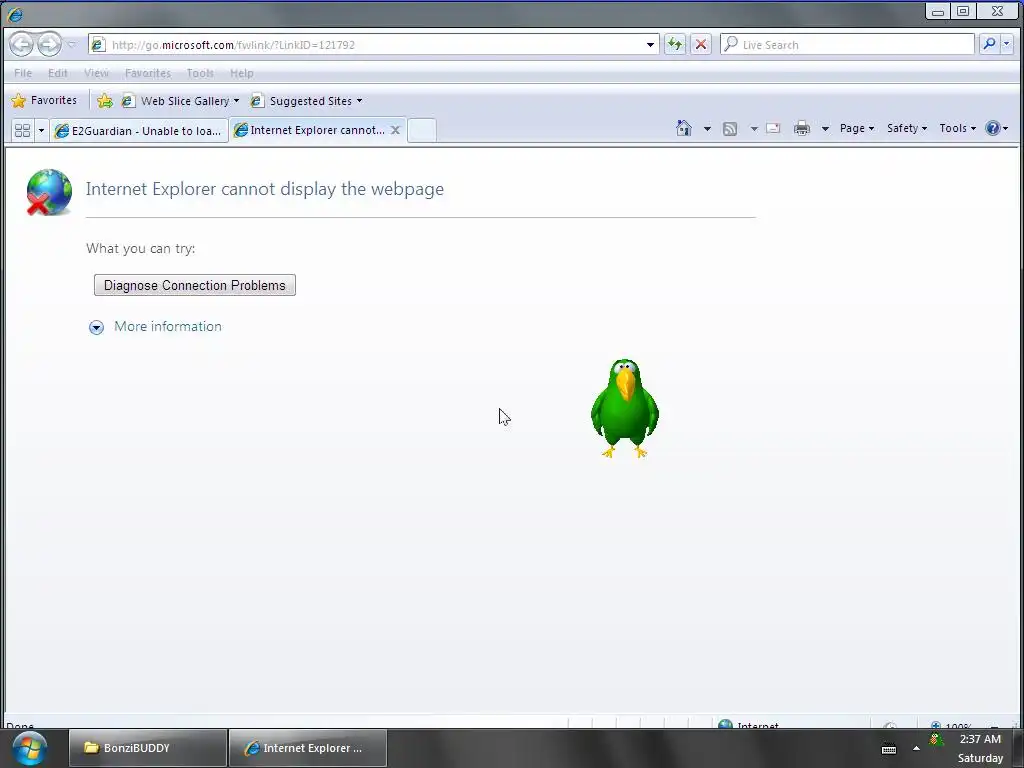Open the Windows Start orb

point(29,748)
